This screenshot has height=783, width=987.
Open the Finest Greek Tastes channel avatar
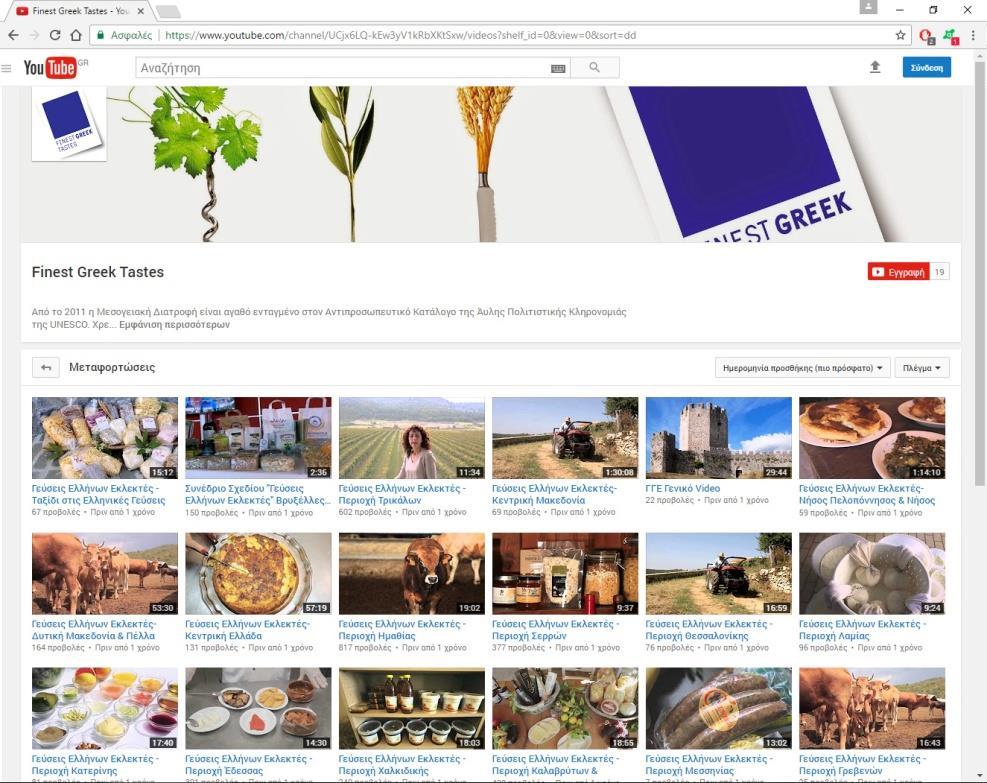coord(69,123)
